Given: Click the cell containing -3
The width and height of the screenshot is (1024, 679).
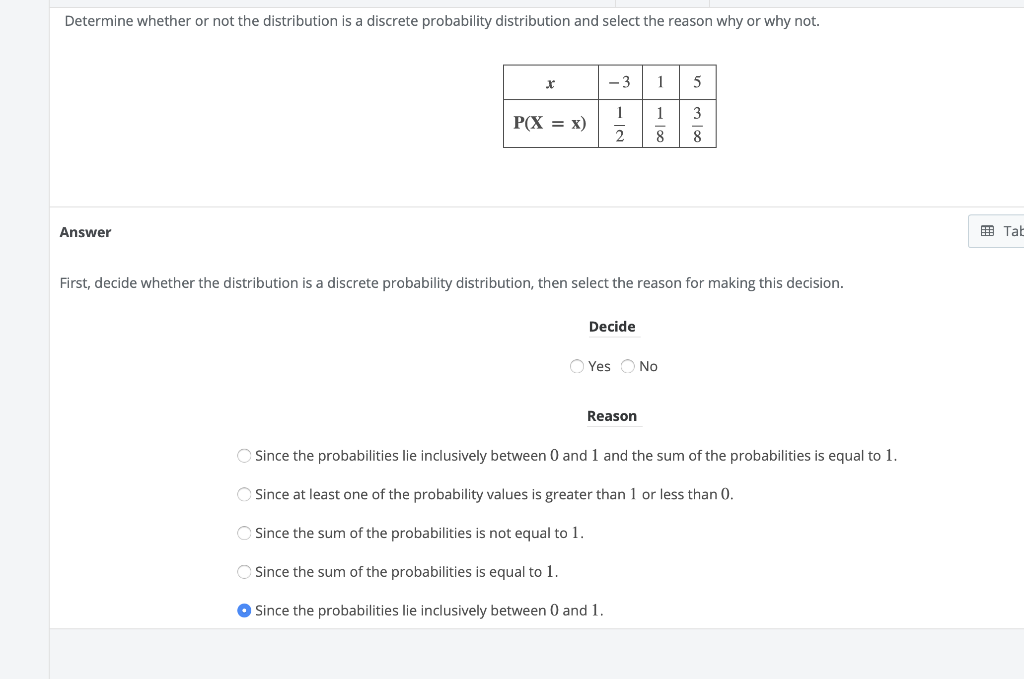Looking at the screenshot, I should click(620, 82).
